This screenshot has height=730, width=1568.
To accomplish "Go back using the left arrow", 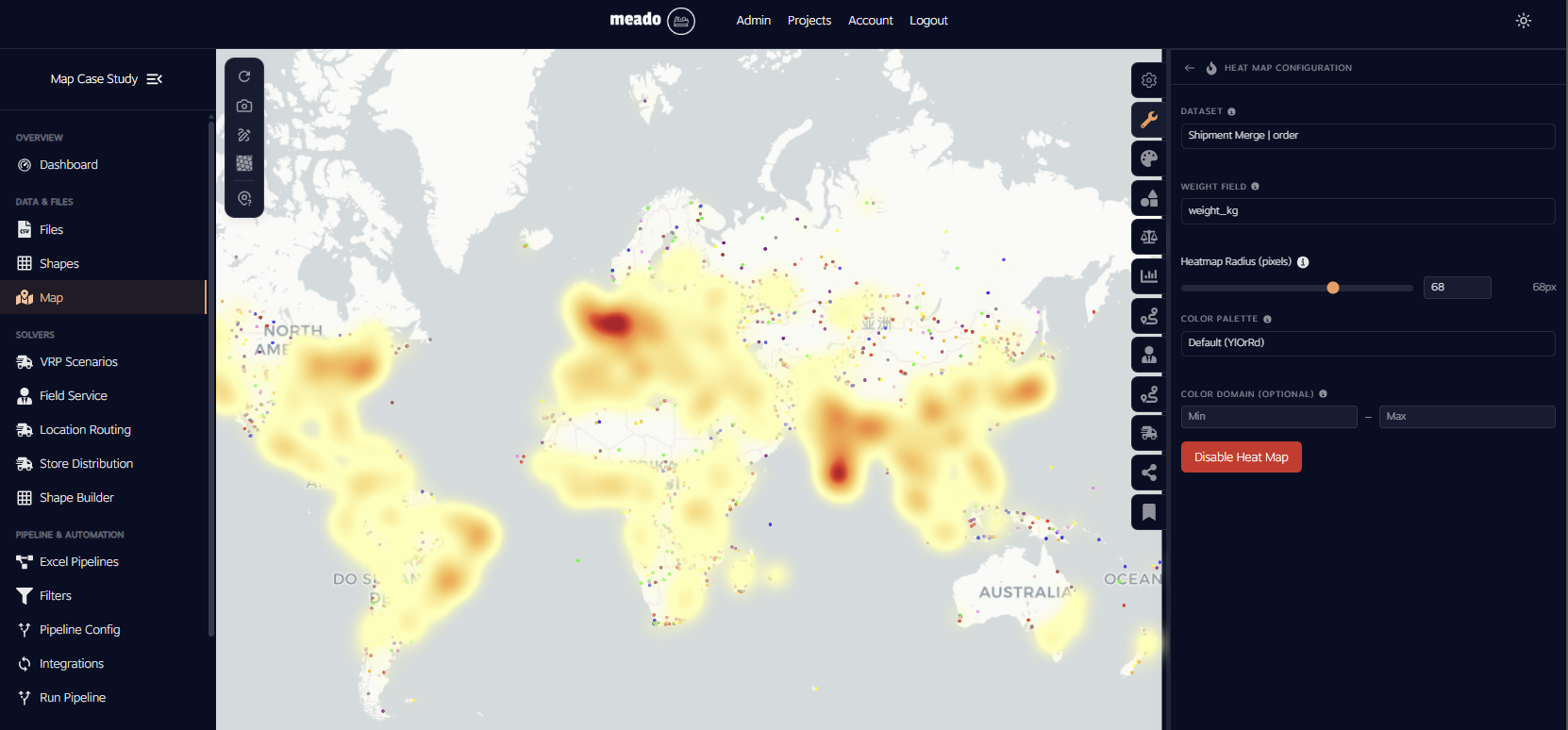I will [1190, 68].
